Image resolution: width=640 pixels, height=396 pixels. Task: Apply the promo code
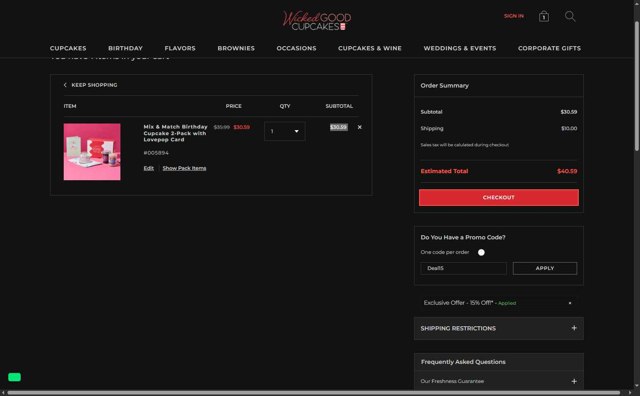(545, 268)
